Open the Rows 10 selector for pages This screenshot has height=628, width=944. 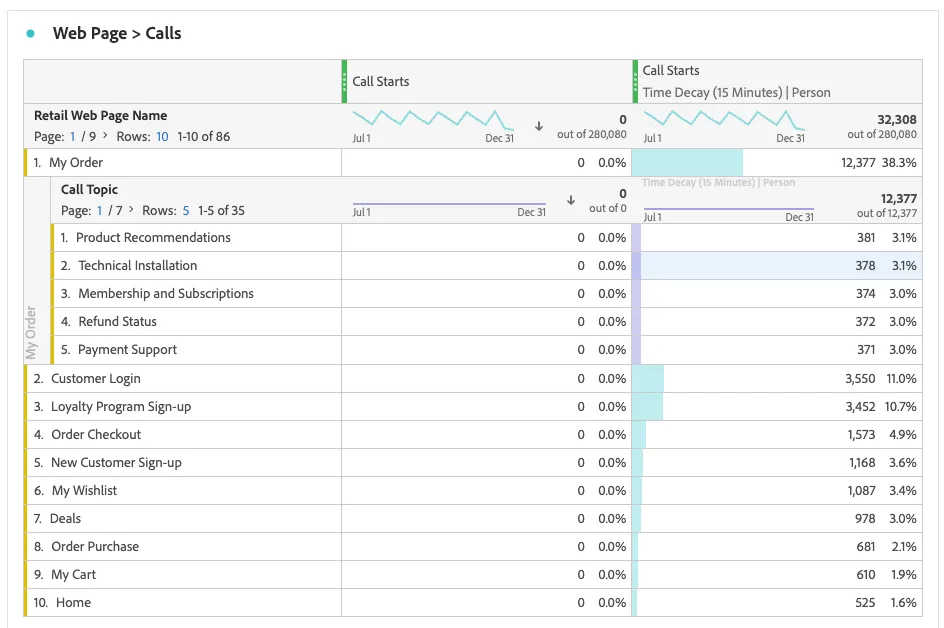[162, 137]
